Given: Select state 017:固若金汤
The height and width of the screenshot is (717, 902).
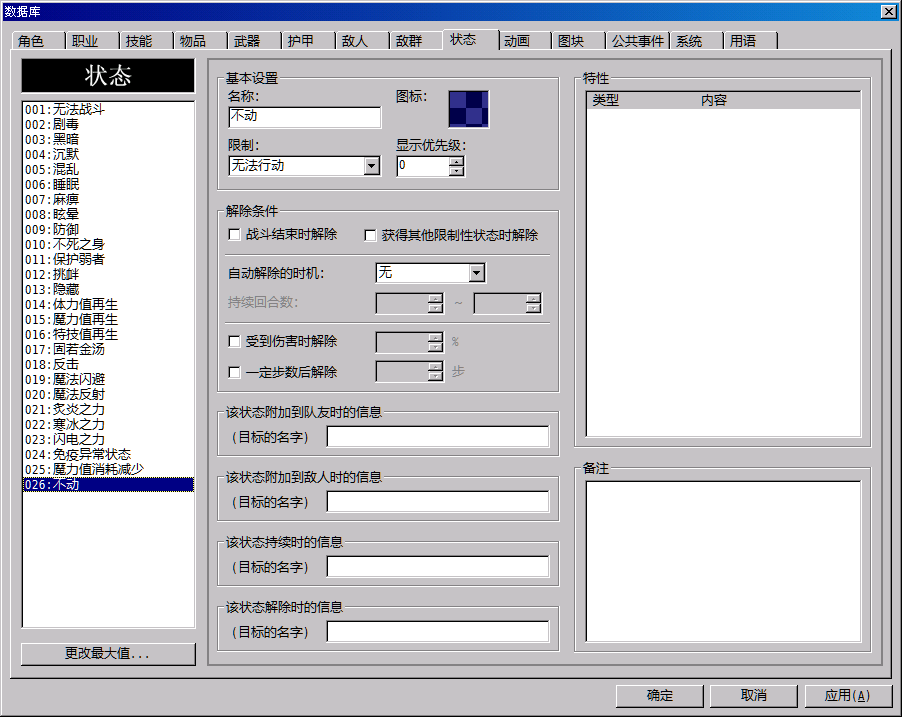Looking at the screenshot, I should [x=108, y=349].
